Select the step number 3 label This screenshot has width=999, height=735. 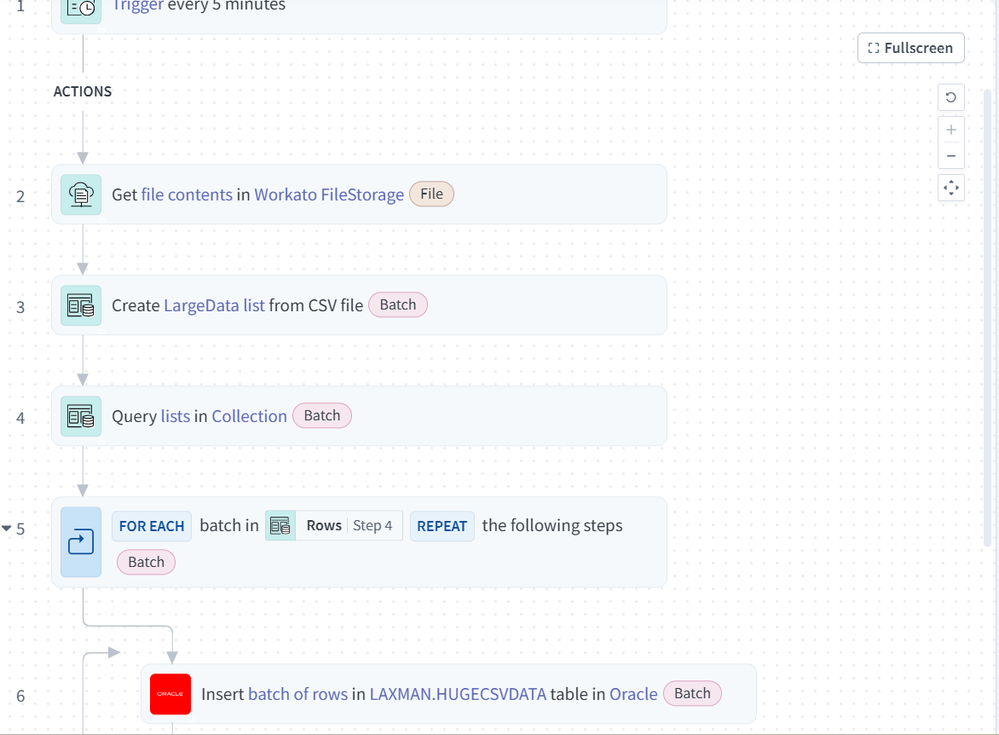point(20,308)
